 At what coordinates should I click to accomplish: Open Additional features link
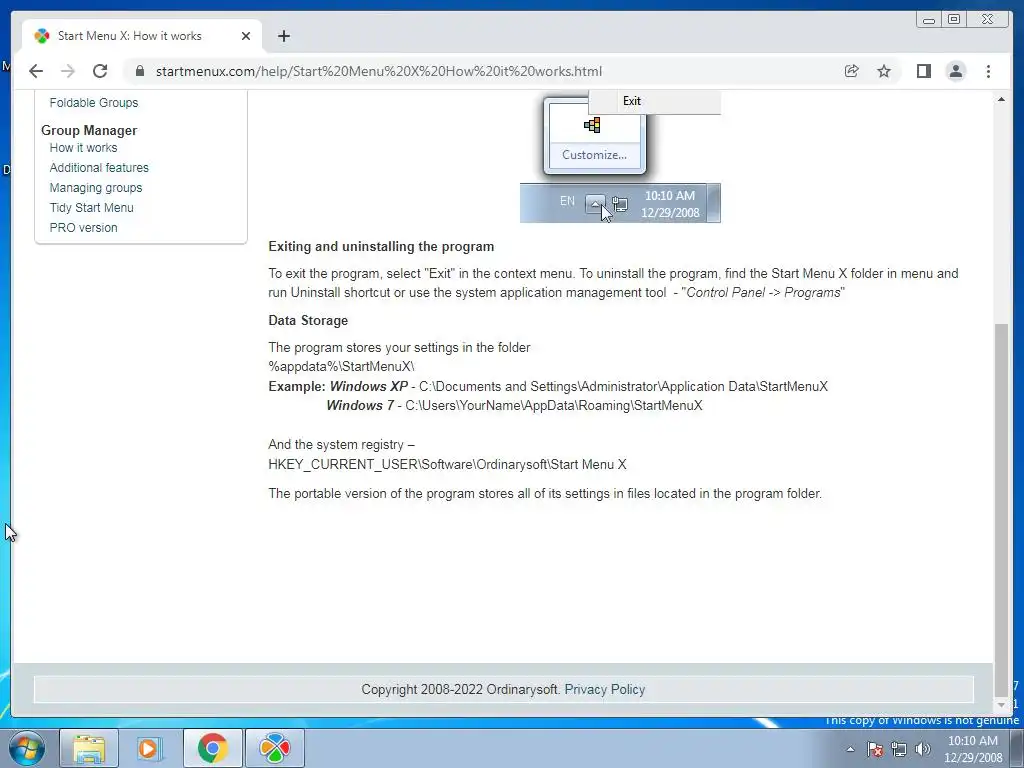[x=99, y=168]
